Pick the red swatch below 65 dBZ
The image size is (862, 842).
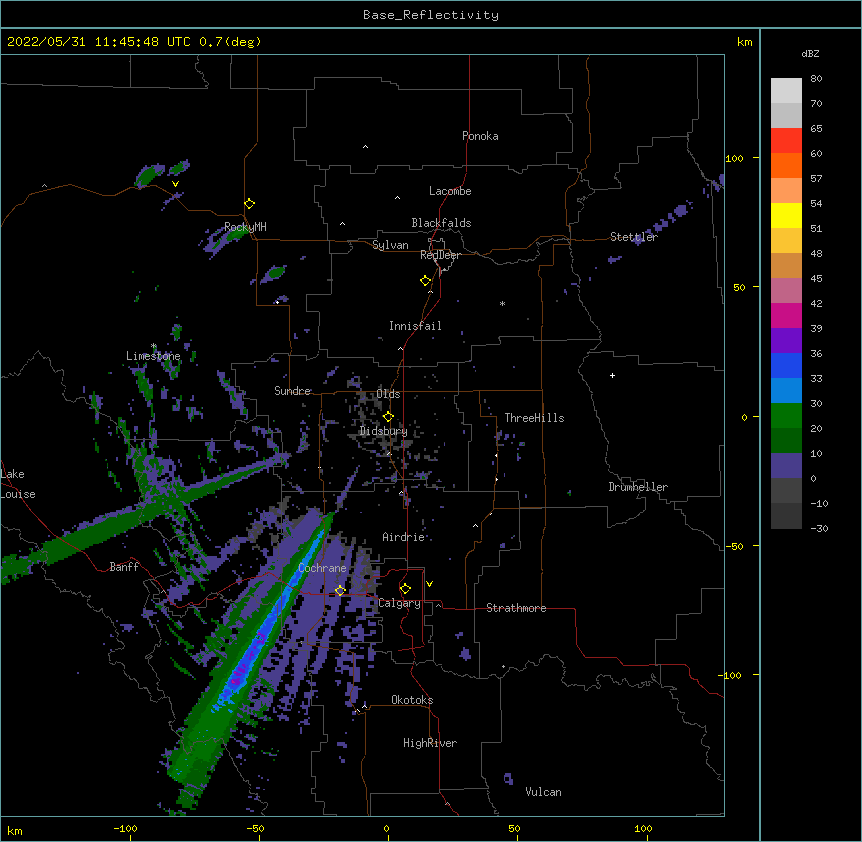click(786, 141)
